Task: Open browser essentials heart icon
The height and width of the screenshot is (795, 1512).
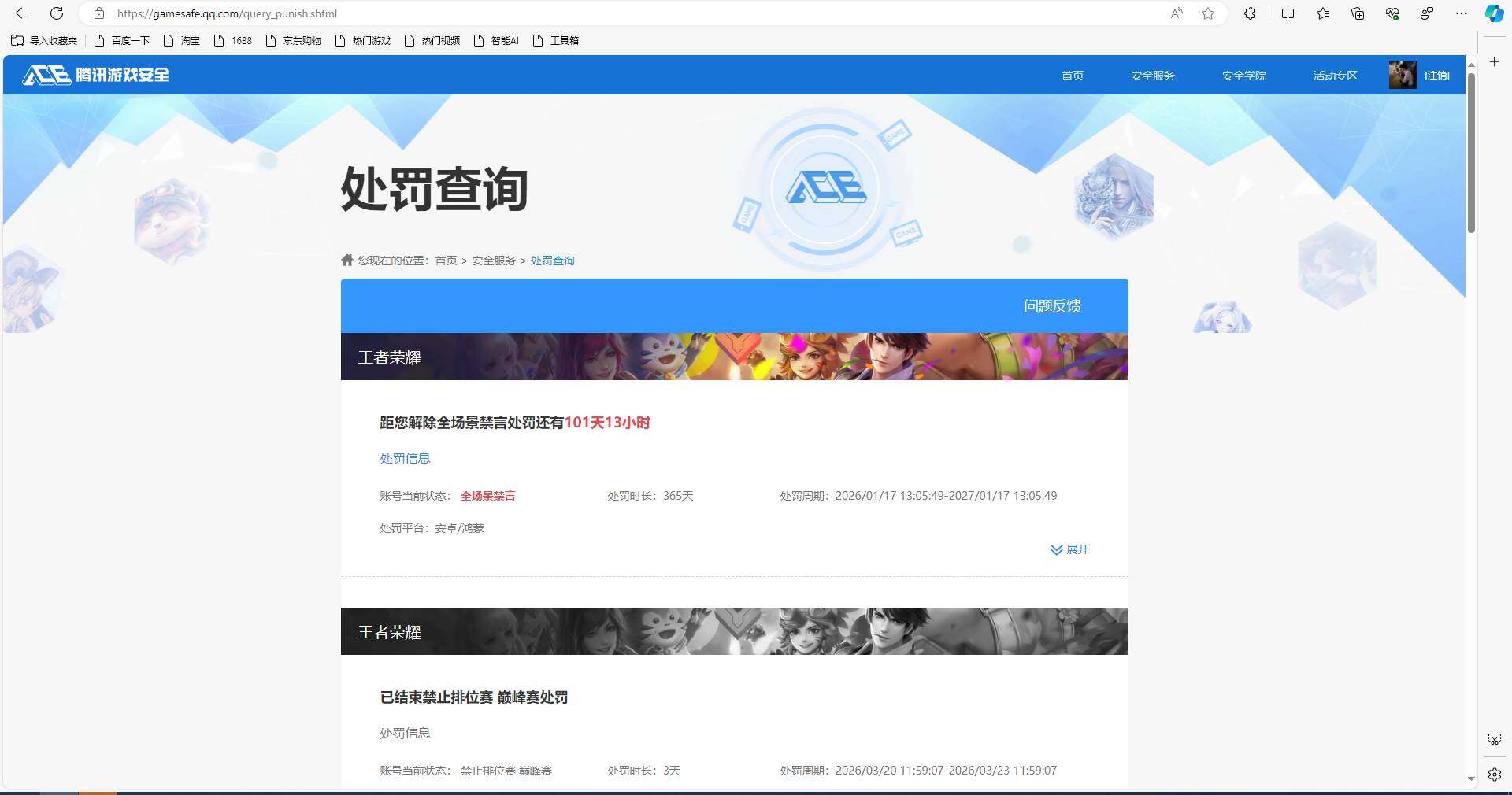Action: [1392, 13]
